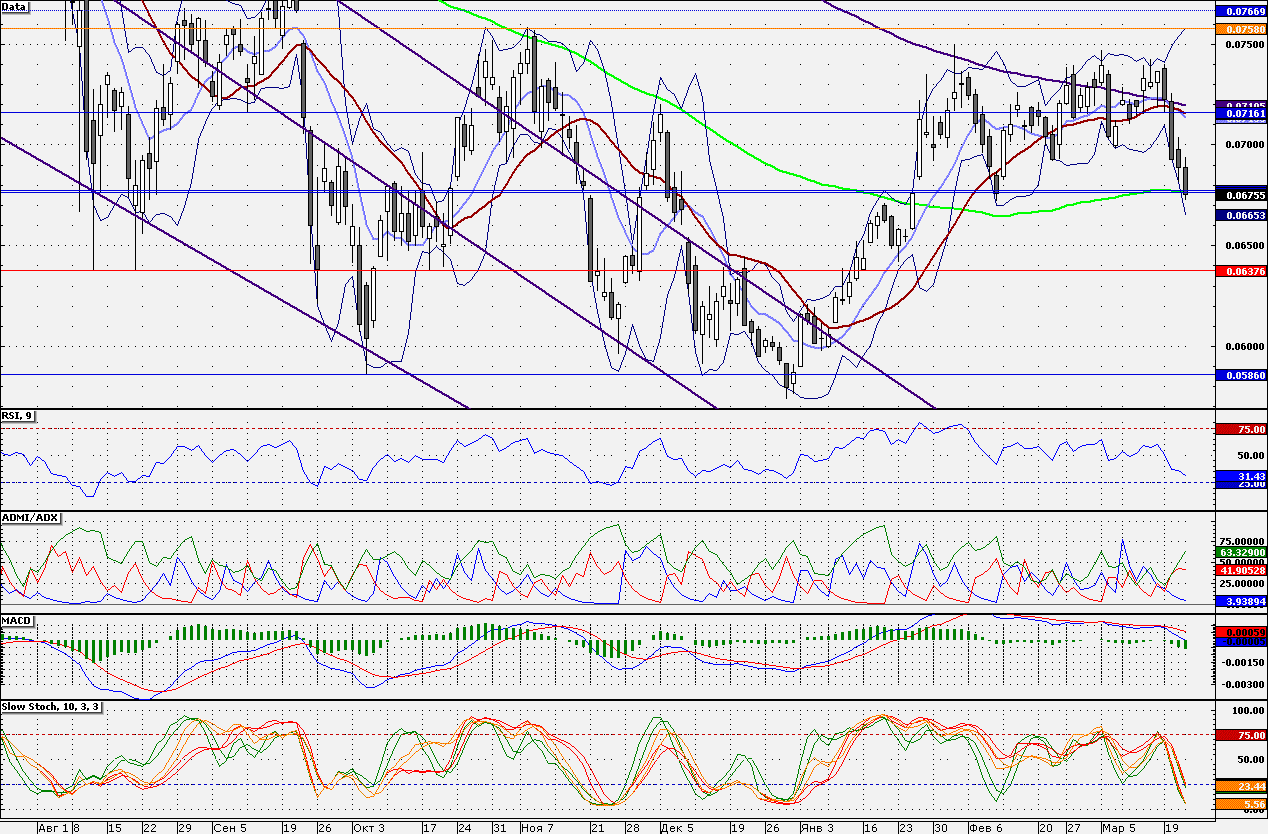The height and width of the screenshot is (834, 1268).
Task: Click the Мар 5 date label
Action: 1117,827
